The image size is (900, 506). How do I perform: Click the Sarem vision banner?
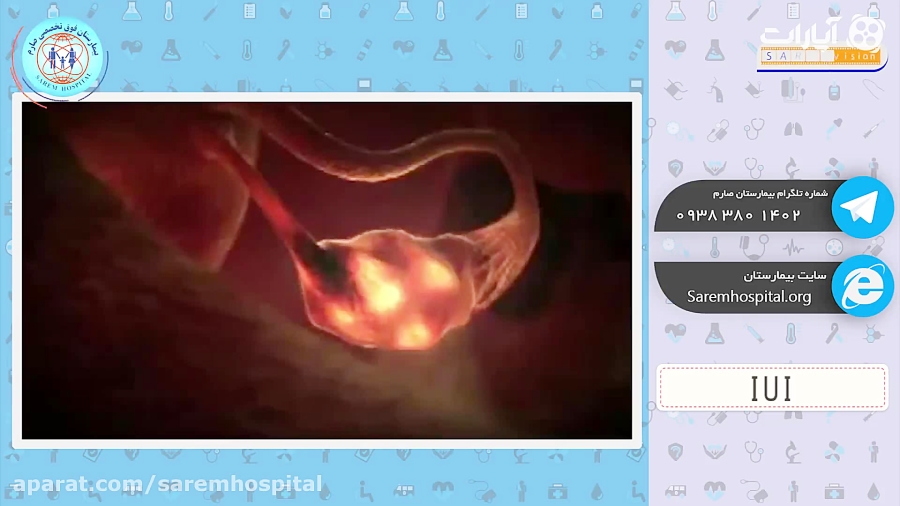[x=821, y=56]
